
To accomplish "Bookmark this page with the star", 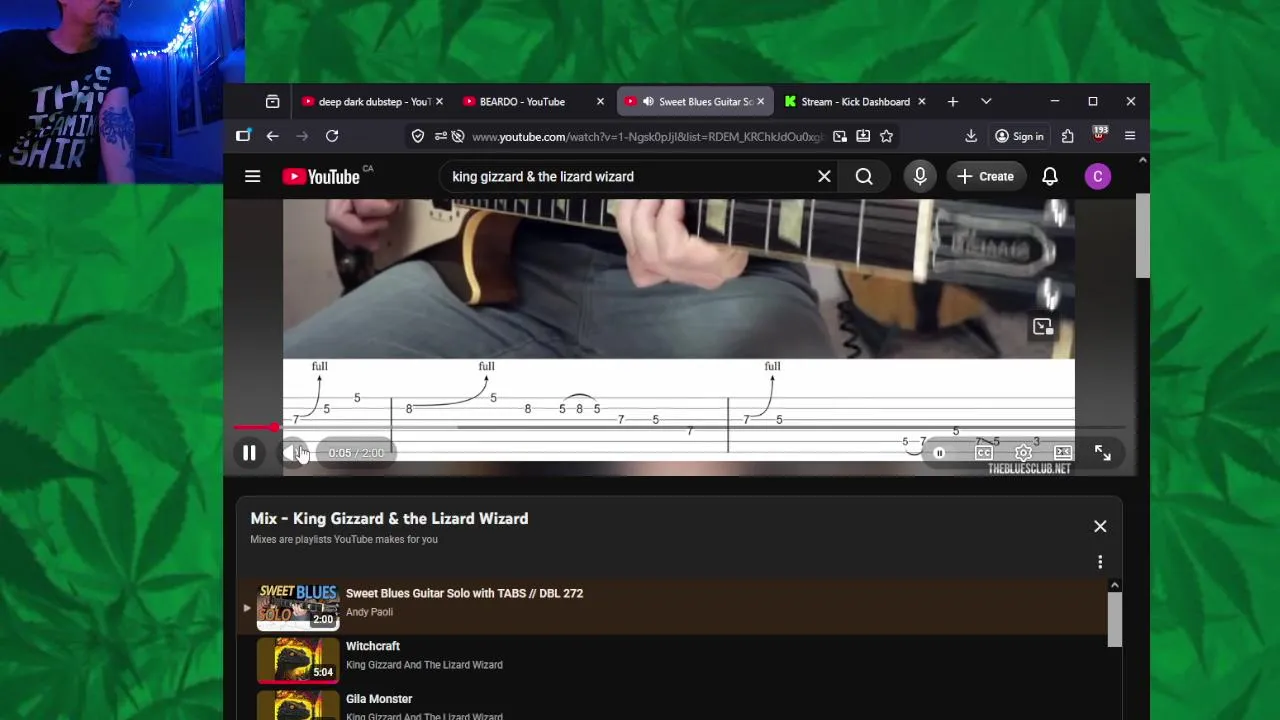I will coord(886,136).
